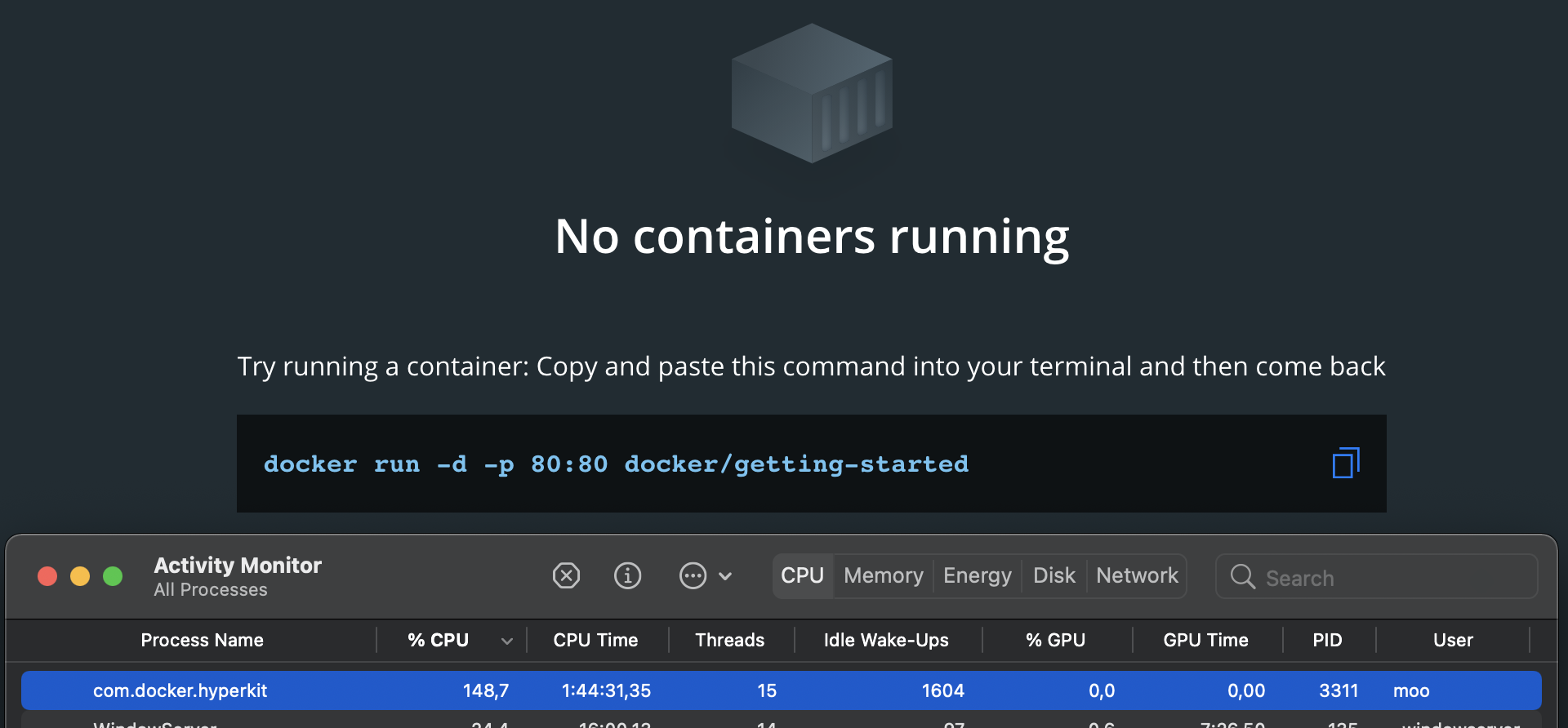Viewport: 1568px width, 728px height.
Task: Switch to the Memory tab
Action: [x=883, y=575]
